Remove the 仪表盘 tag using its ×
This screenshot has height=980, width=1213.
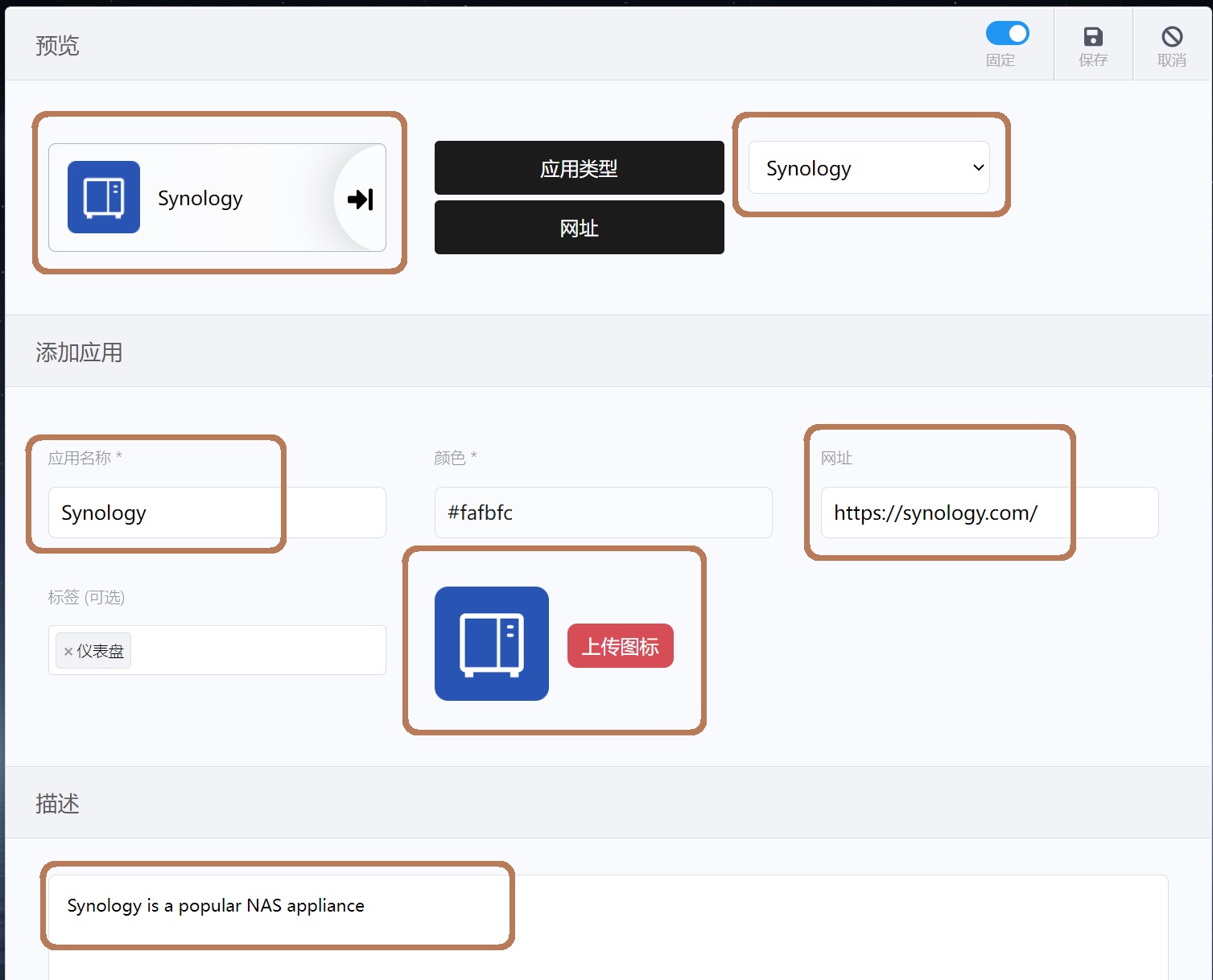(68, 652)
